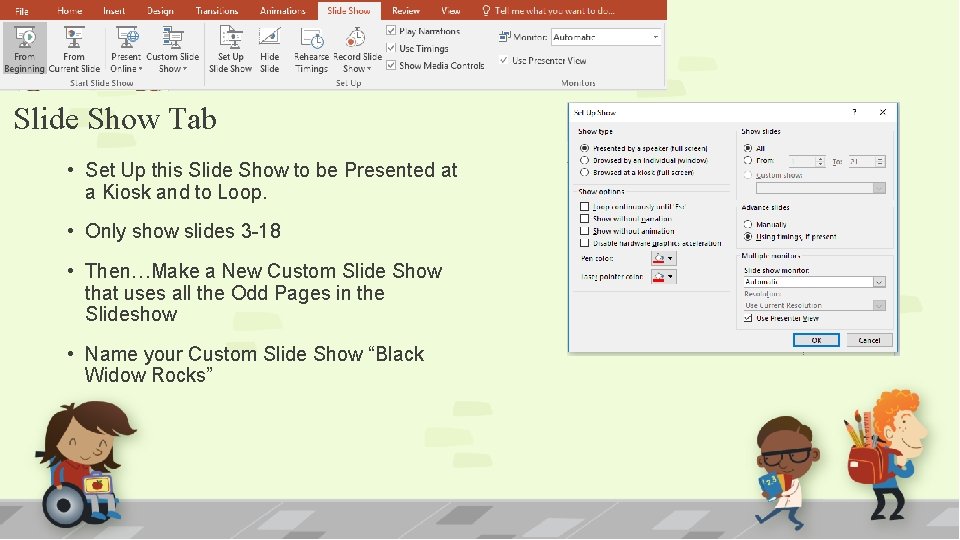
Task: Click help question mark in dialog
Action: tap(855, 112)
